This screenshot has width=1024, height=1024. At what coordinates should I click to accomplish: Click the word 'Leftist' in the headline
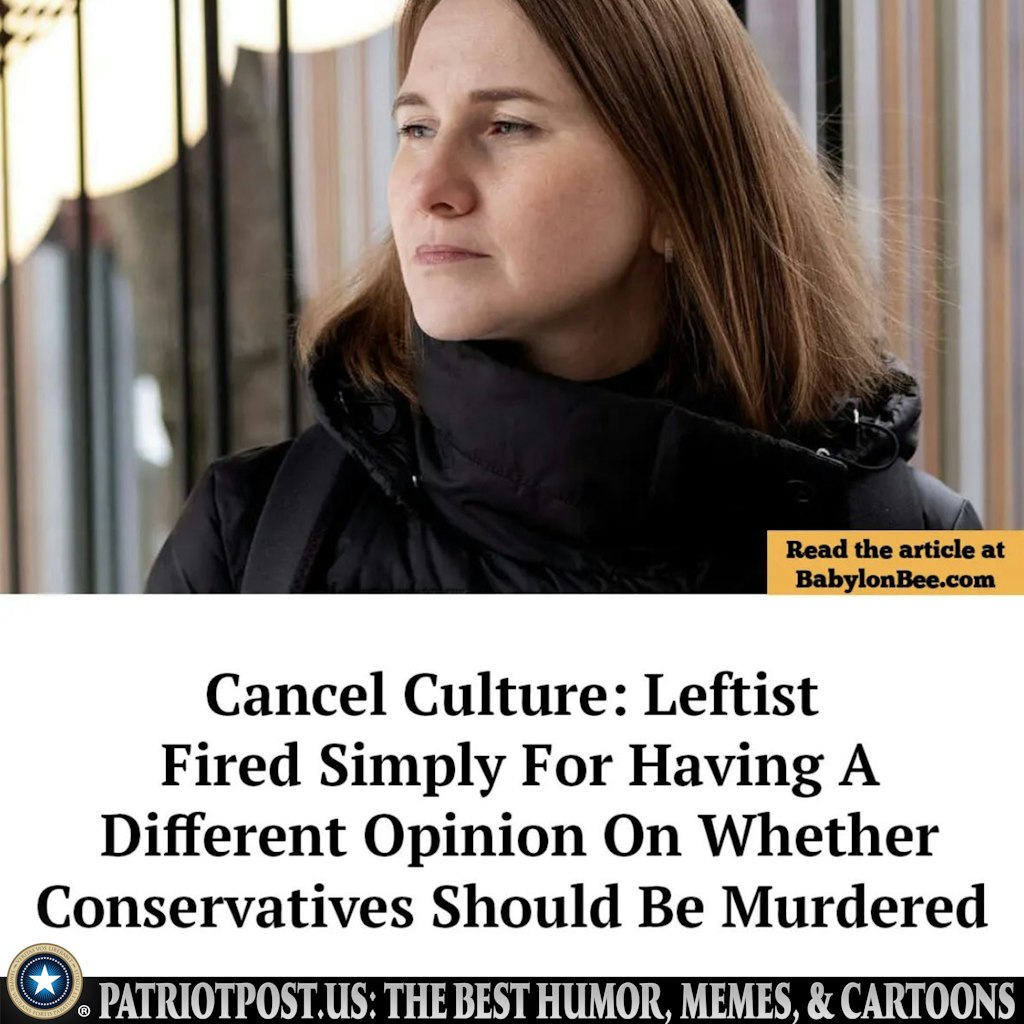pos(731,694)
